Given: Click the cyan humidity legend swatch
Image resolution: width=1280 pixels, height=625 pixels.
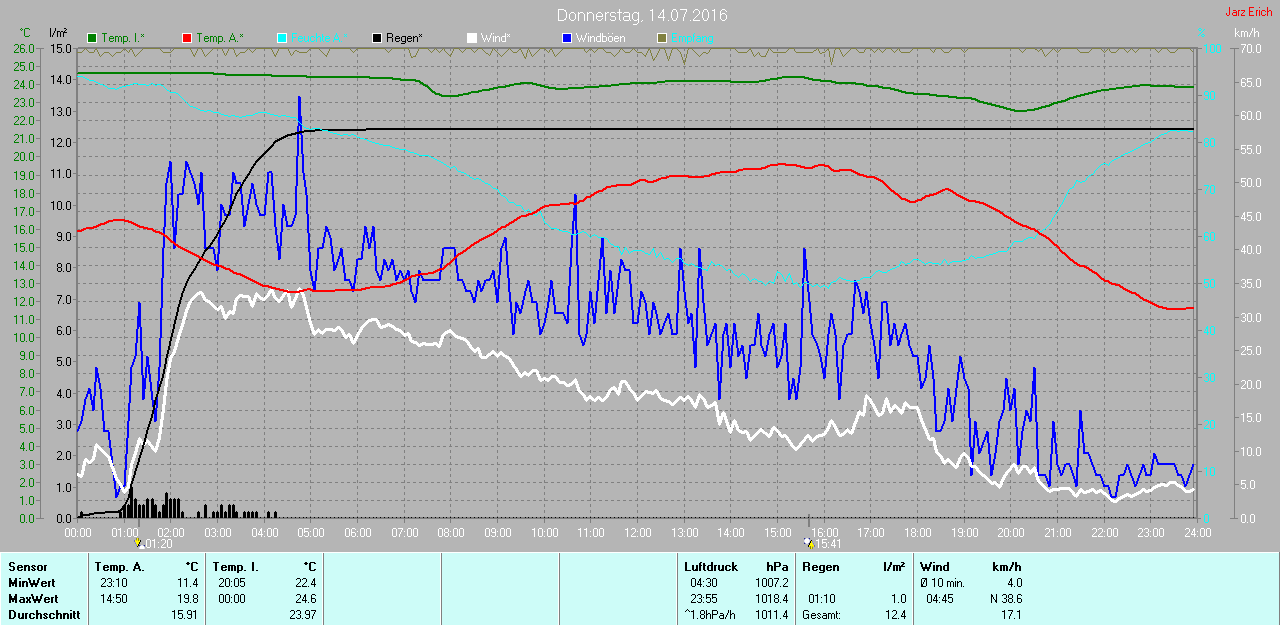Looking at the screenshot, I should click(x=281, y=38).
